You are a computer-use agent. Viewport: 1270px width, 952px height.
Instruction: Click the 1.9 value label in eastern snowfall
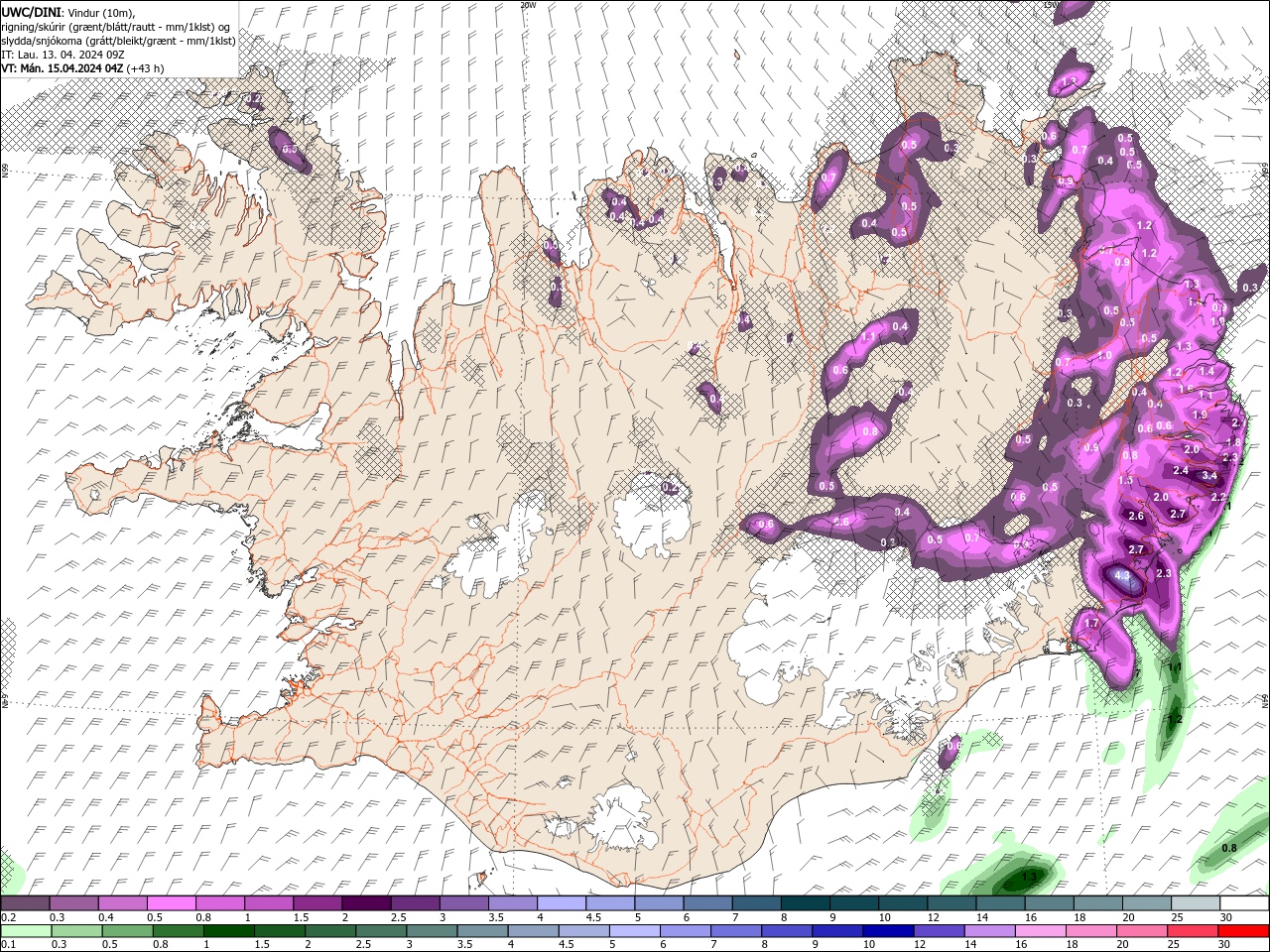(1200, 415)
